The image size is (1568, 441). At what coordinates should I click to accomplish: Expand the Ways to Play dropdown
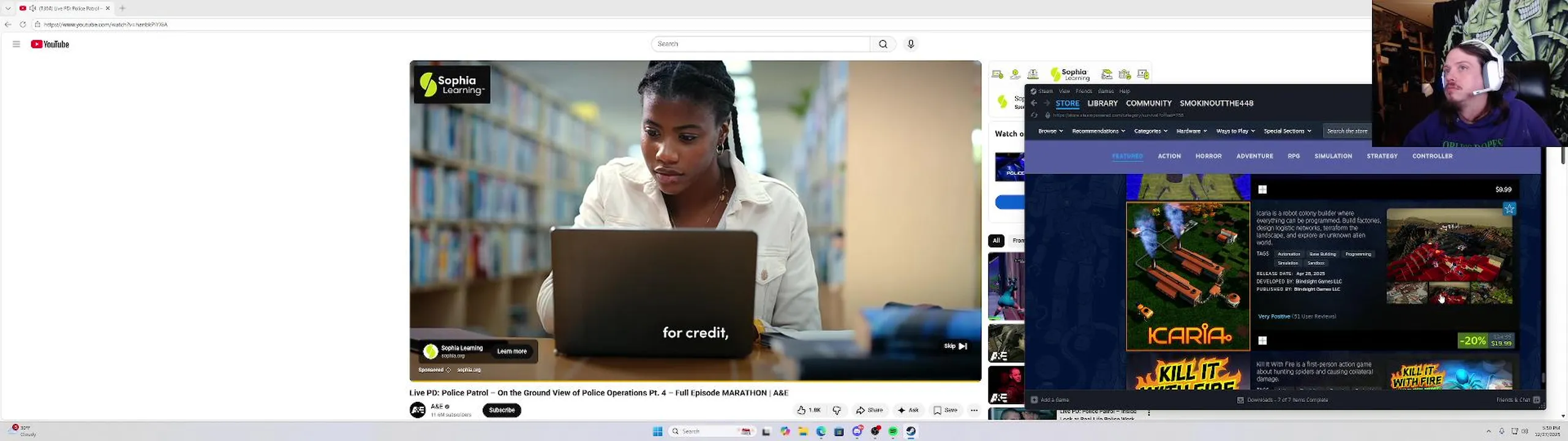coord(1235,131)
